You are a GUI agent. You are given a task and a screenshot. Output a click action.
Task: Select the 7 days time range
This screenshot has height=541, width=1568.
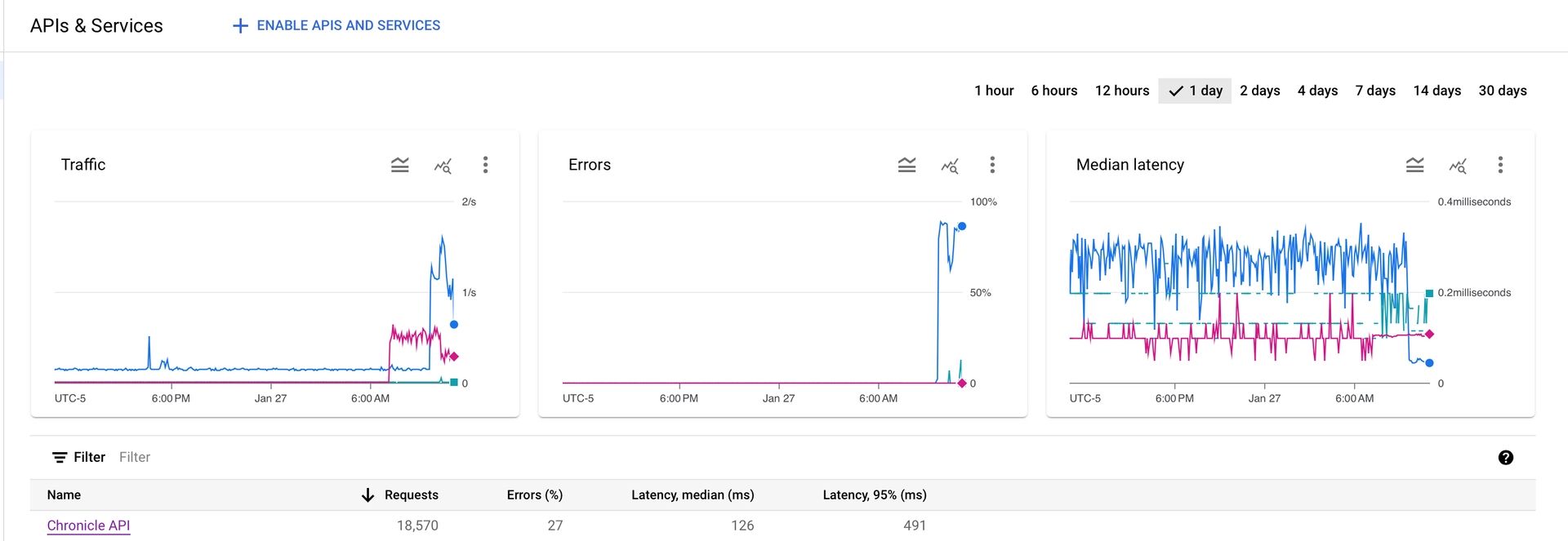(x=1375, y=91)
